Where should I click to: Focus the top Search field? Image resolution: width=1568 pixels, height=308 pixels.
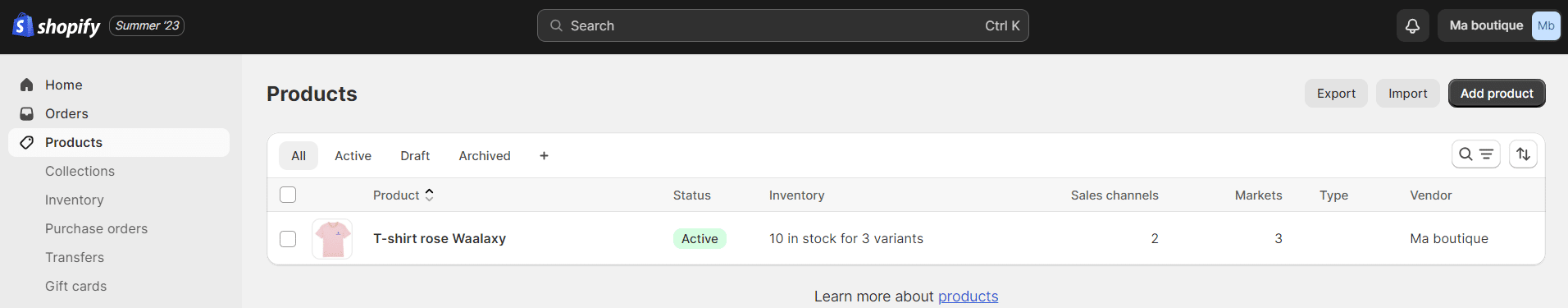783,25
